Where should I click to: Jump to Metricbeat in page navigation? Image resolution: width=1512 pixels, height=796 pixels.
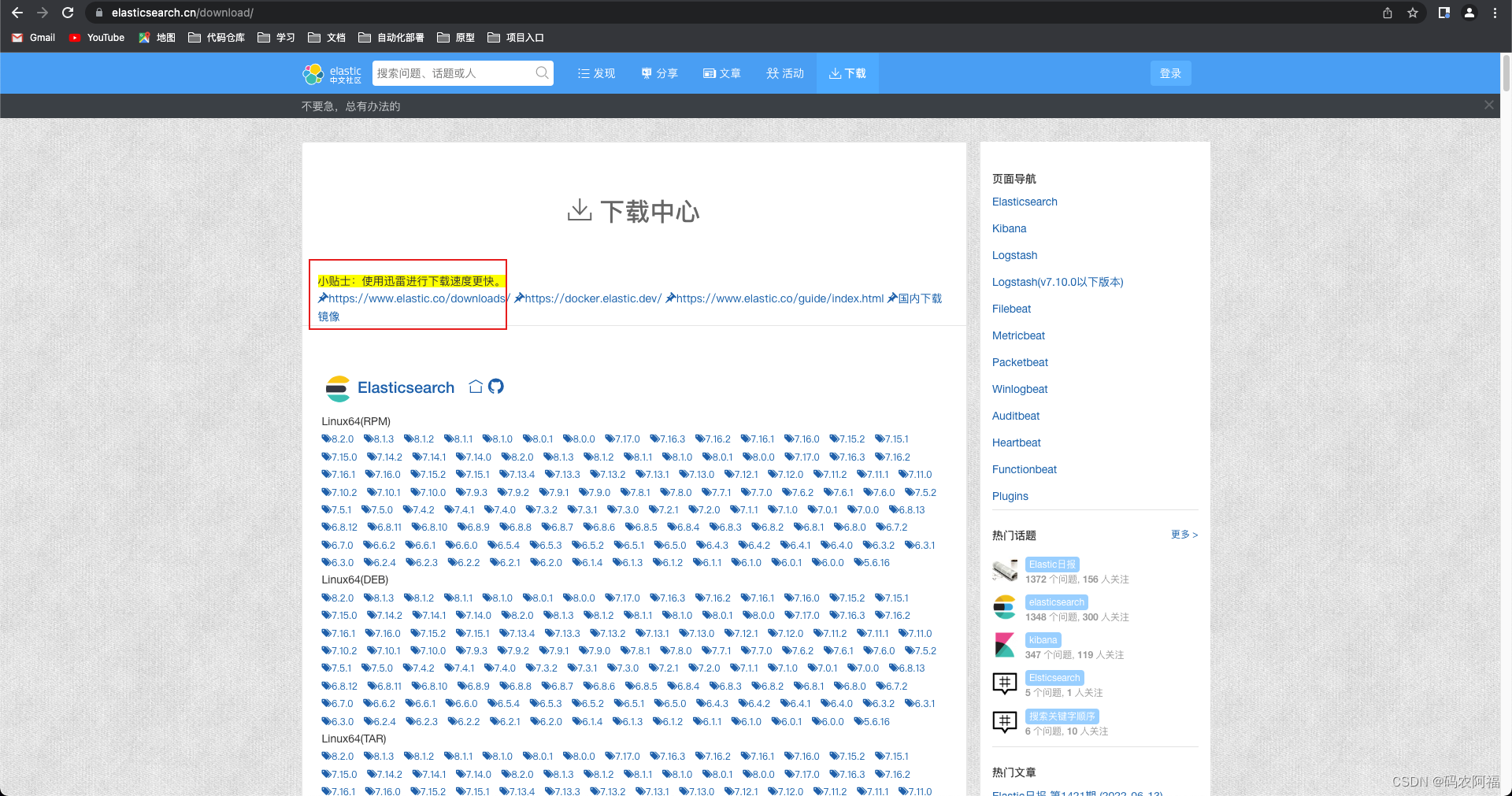click(1018, 335)
